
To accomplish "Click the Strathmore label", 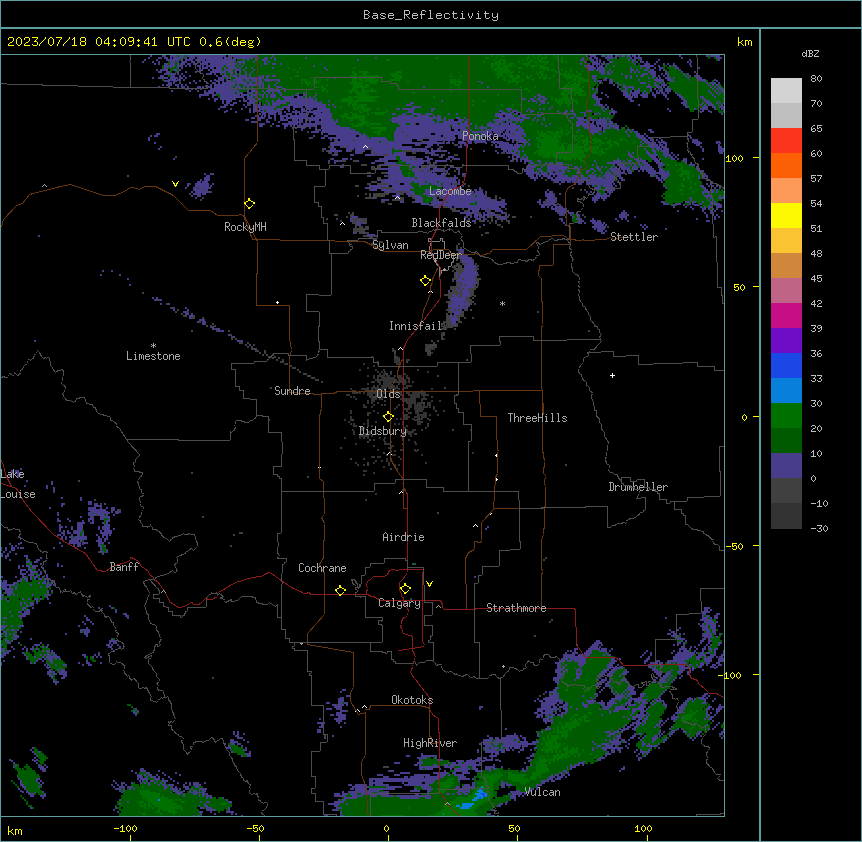I will click(516, 608).
